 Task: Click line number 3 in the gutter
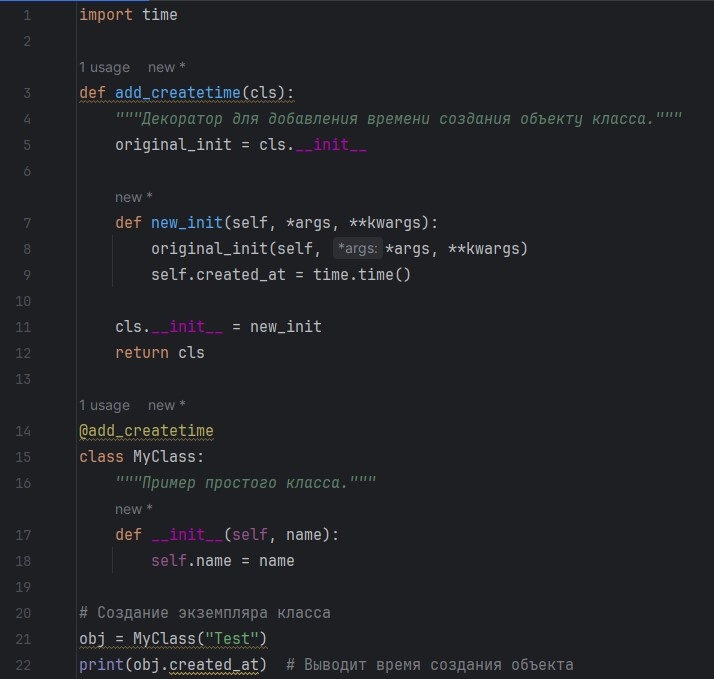click(x=27, y=93)
